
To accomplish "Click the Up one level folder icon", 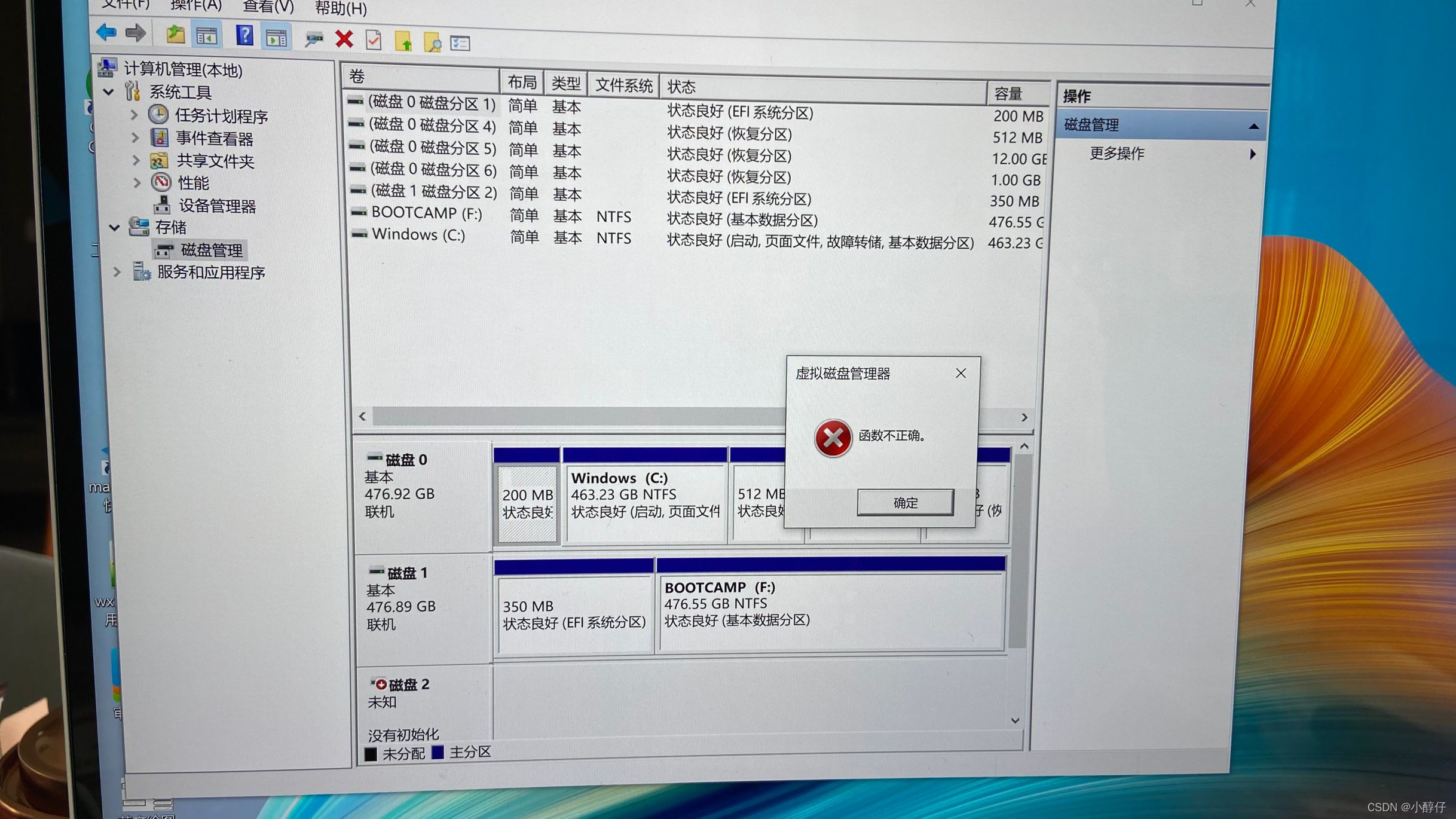I will click(175, 35).
